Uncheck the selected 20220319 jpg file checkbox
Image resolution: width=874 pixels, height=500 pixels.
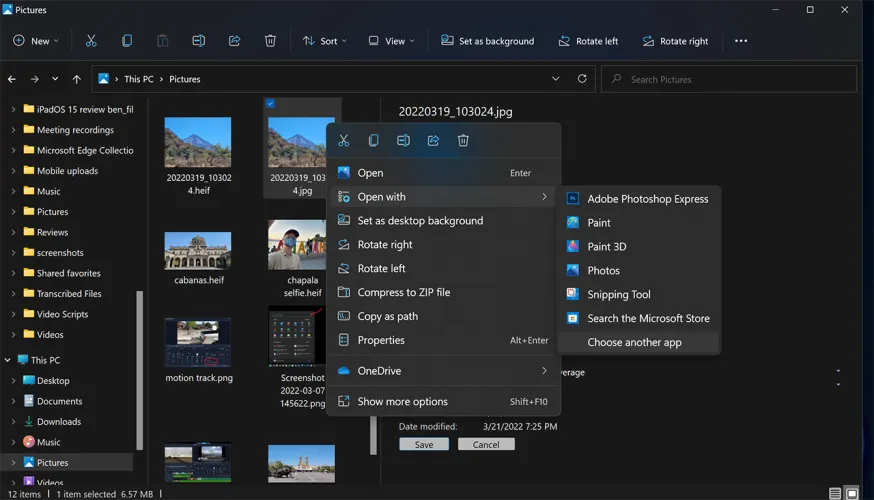tap(271, 104)
